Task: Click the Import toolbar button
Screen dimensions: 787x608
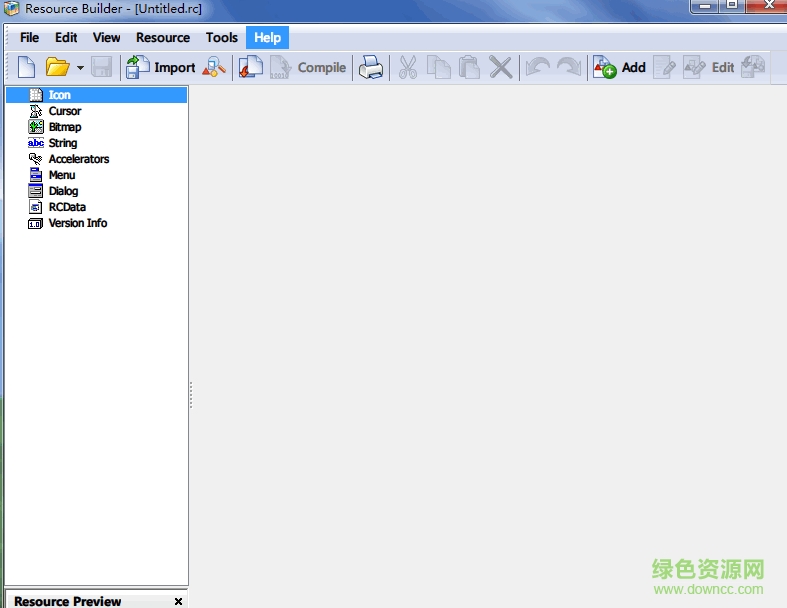Action: [x=161, y=67]
